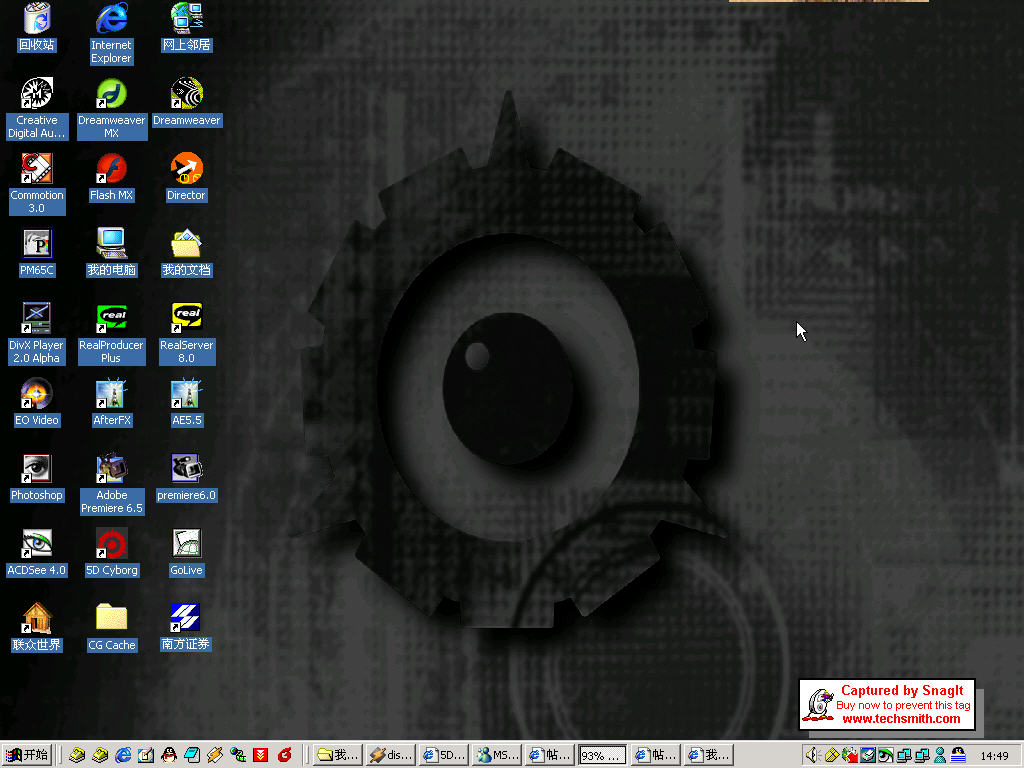Switch to the "MS..." taskbar window
Viewport: 1024px width, 768px height.
(x=497, y=755)
